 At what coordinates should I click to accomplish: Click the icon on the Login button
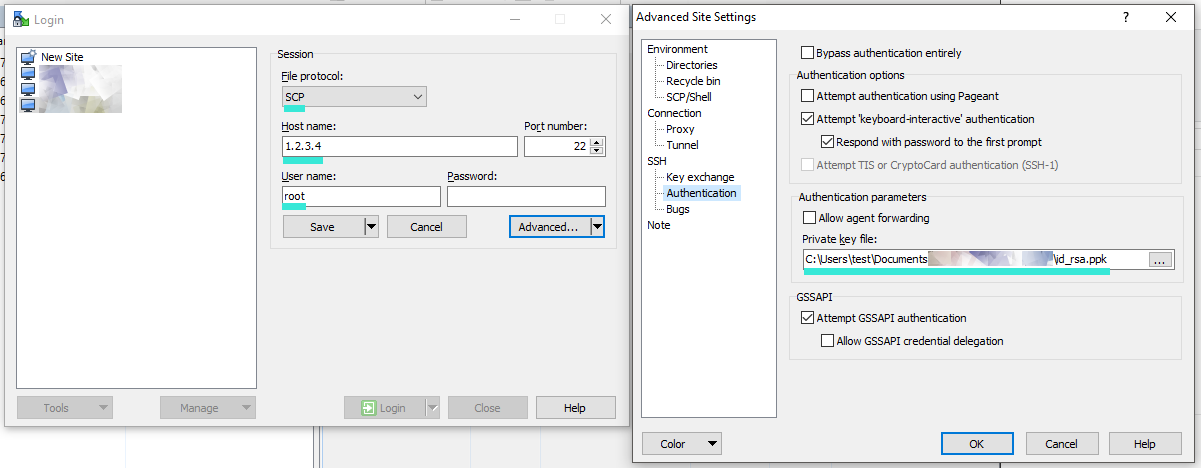pos(369,408)
